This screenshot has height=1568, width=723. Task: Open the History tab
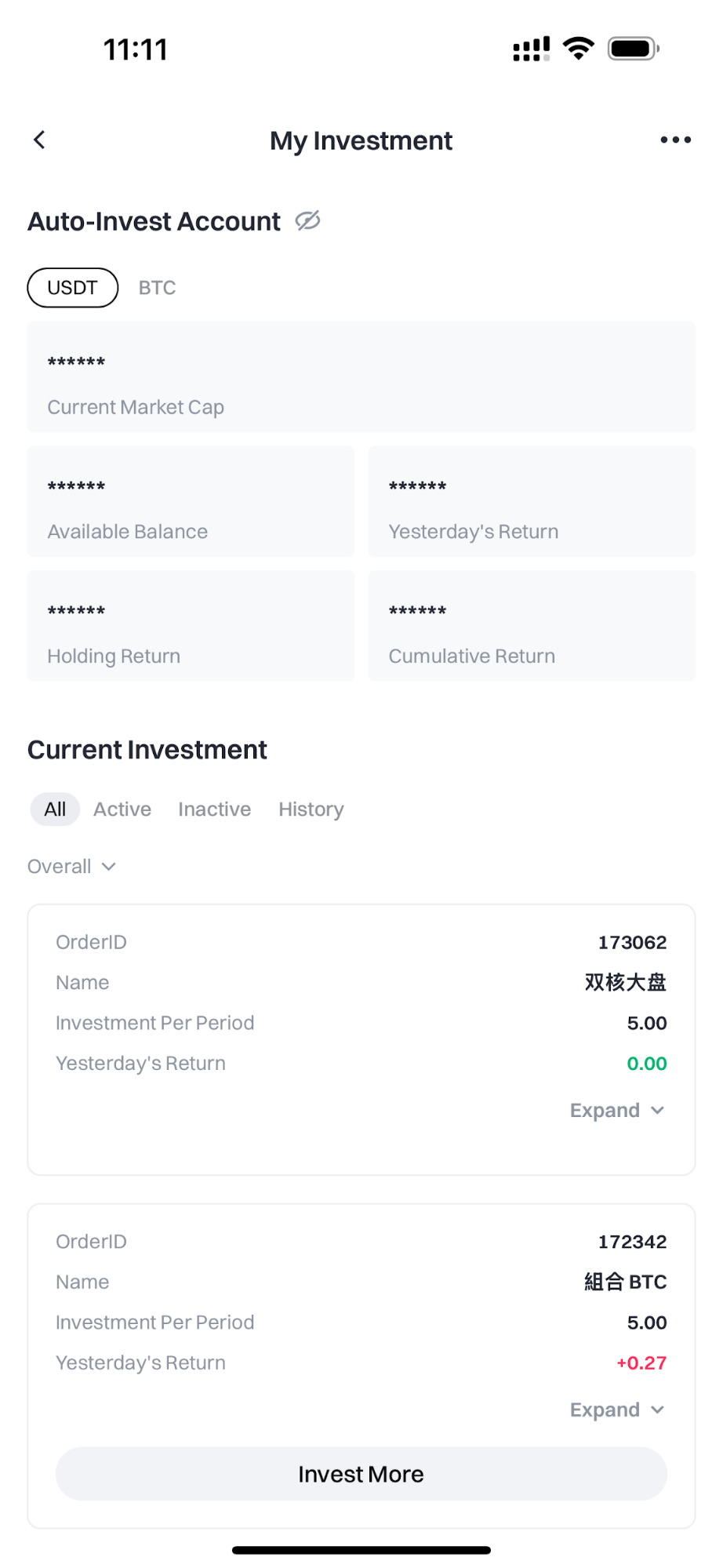click(311, 809)
